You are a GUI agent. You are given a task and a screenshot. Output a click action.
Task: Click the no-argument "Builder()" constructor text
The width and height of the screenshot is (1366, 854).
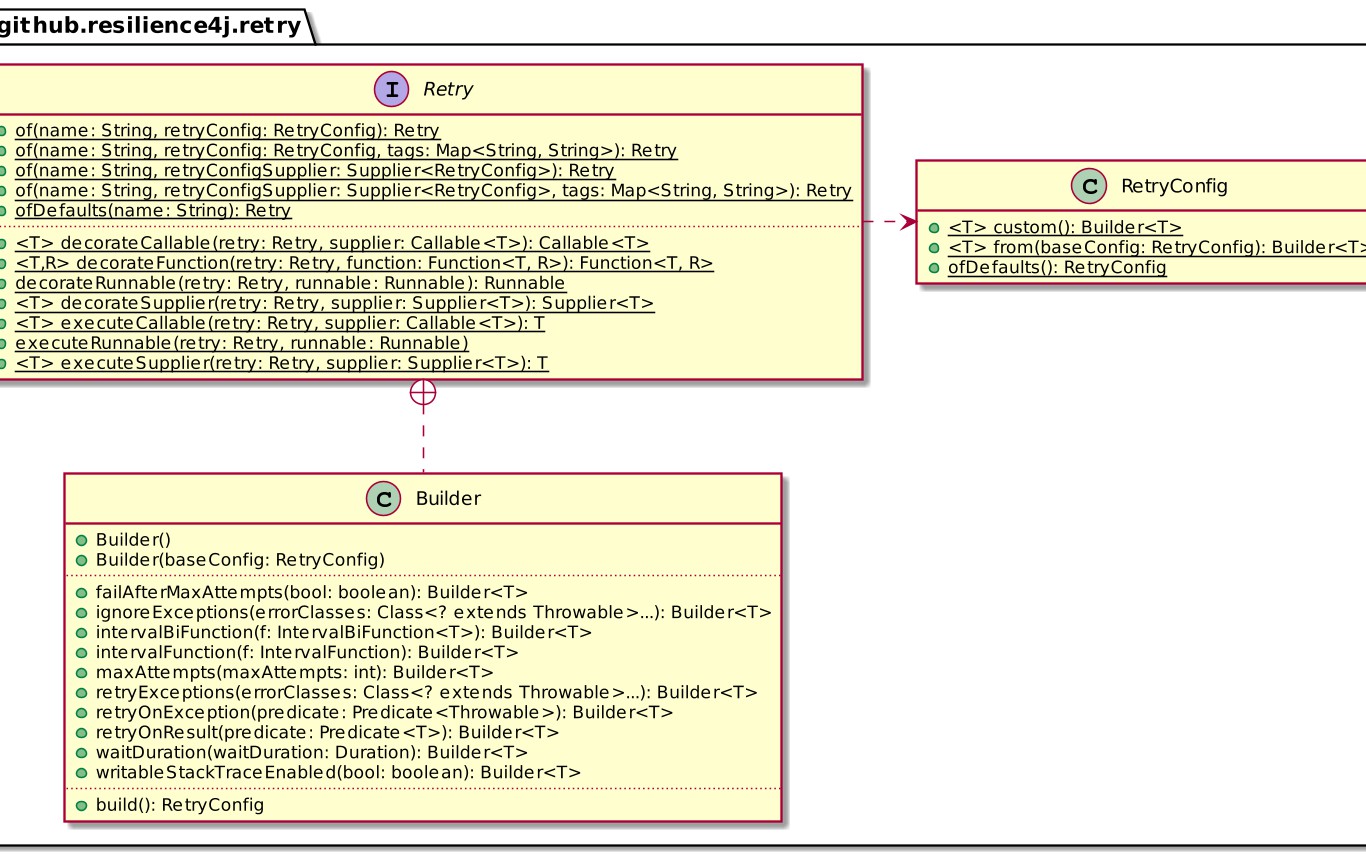[x=134, y=540]
